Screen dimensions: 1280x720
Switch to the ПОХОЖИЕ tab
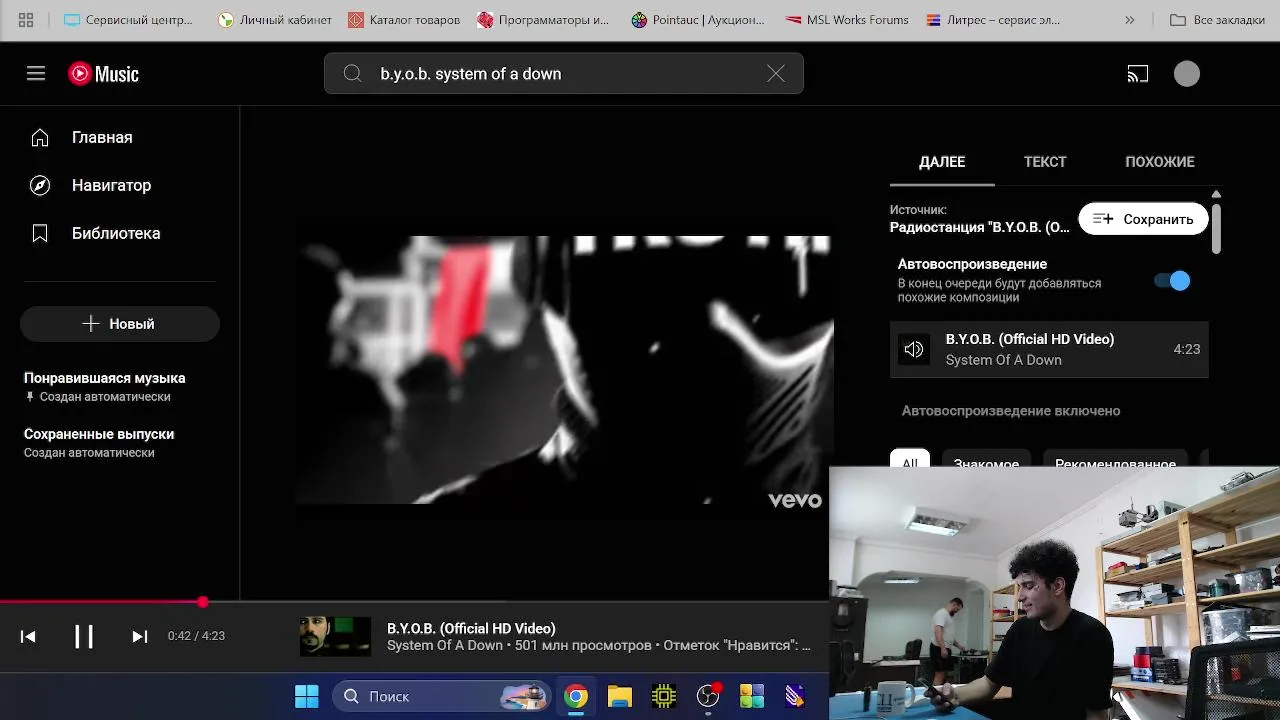coord(1160,161)
